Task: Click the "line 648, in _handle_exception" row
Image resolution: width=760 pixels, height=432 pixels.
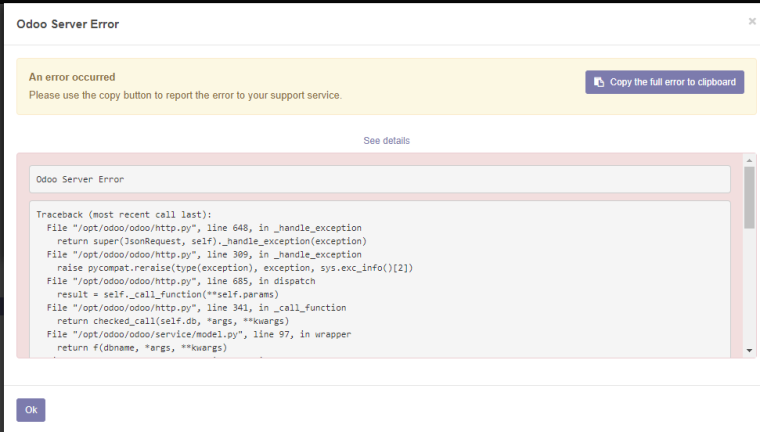Action: point(204,228)
